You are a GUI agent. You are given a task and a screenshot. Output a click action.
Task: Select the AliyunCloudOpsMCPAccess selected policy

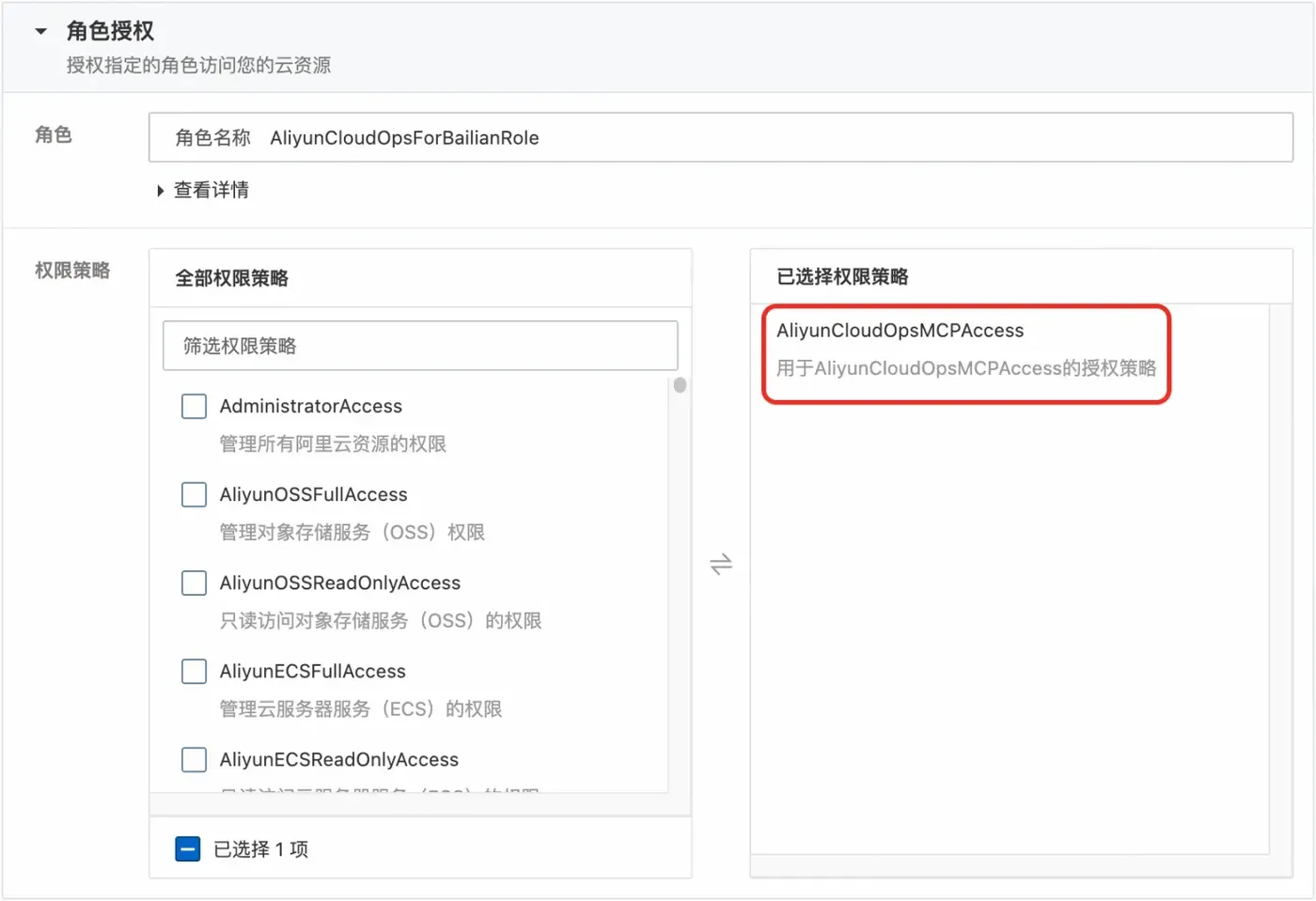coord(900,331)
